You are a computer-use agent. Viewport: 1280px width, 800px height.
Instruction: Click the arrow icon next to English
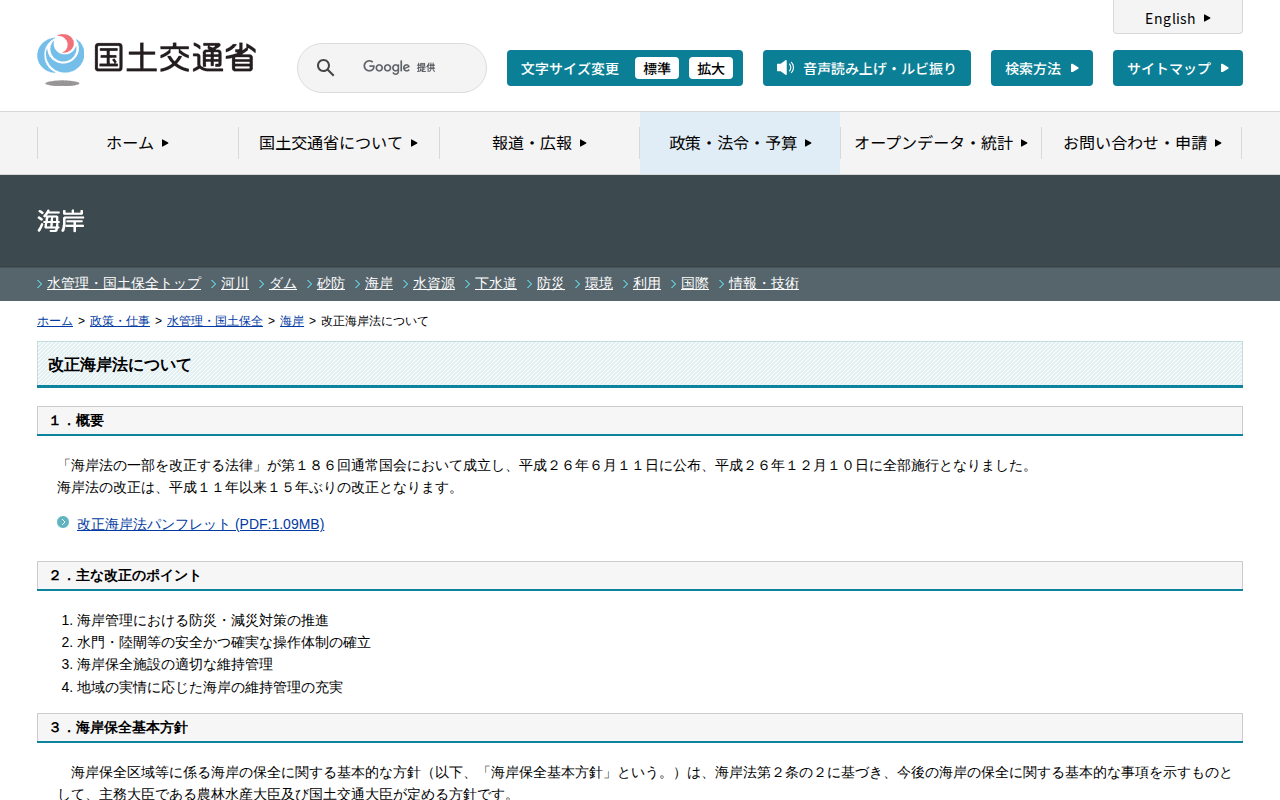[x=1207, y=18]
